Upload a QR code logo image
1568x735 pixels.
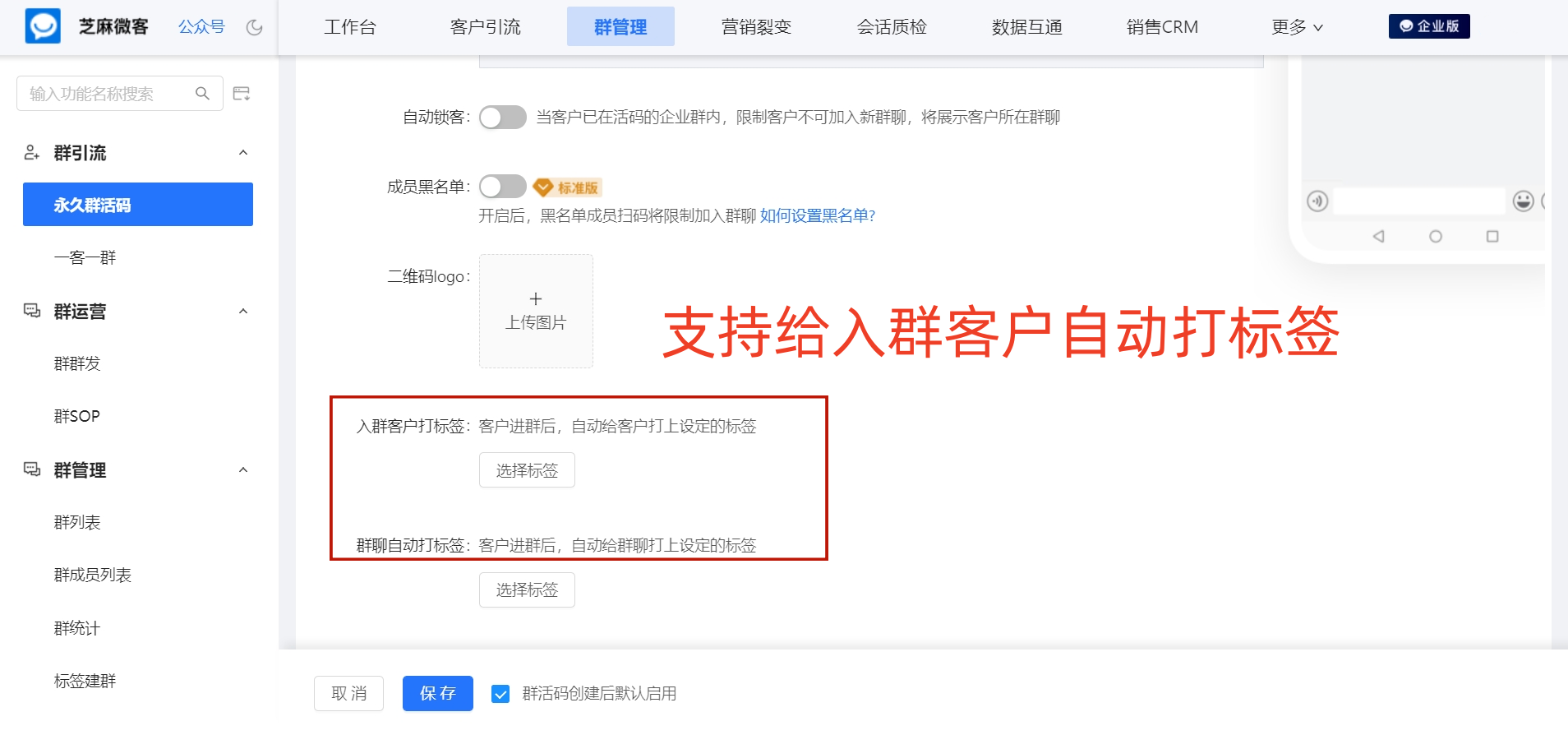(536, 311)
